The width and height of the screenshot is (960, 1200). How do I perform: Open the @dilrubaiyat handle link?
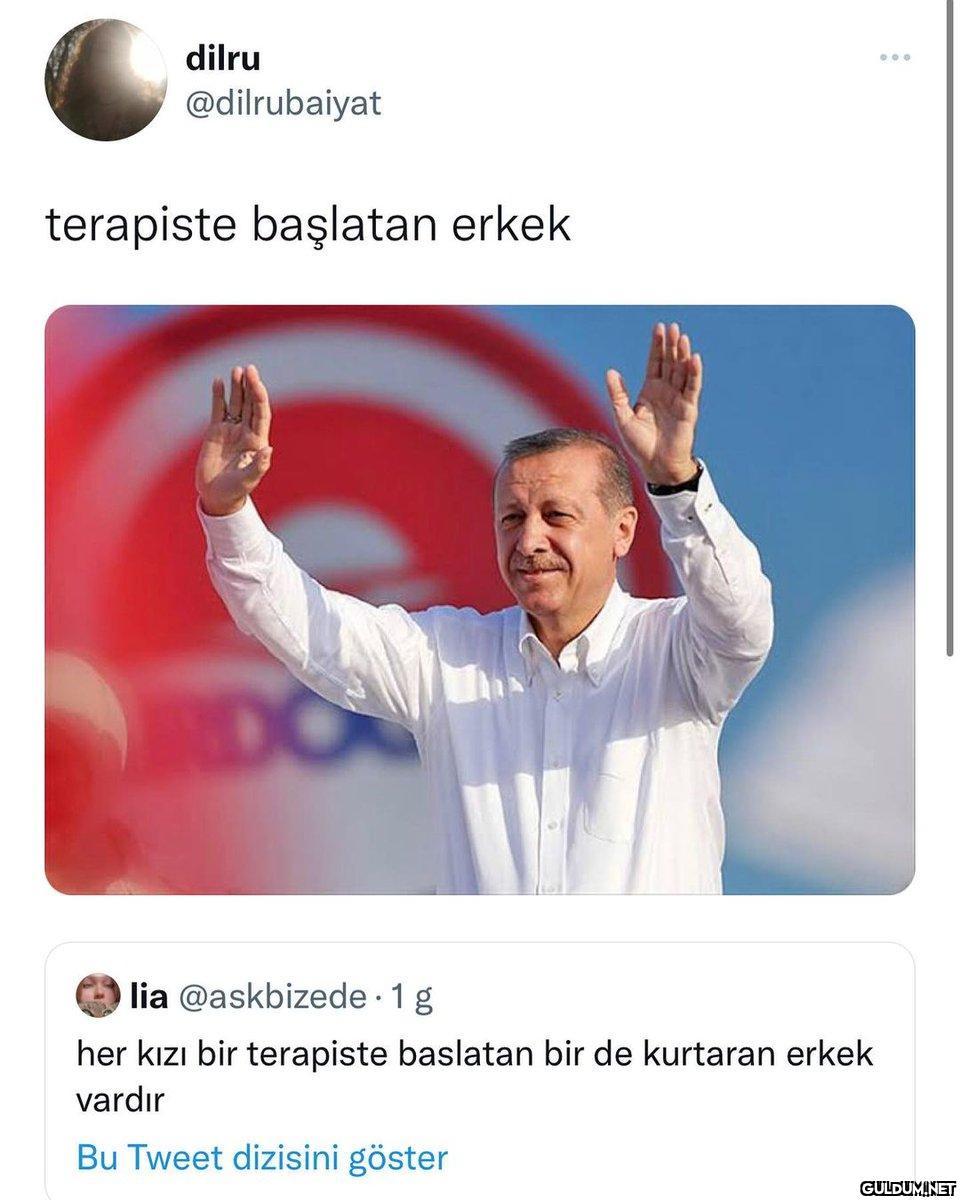[284, 103]
